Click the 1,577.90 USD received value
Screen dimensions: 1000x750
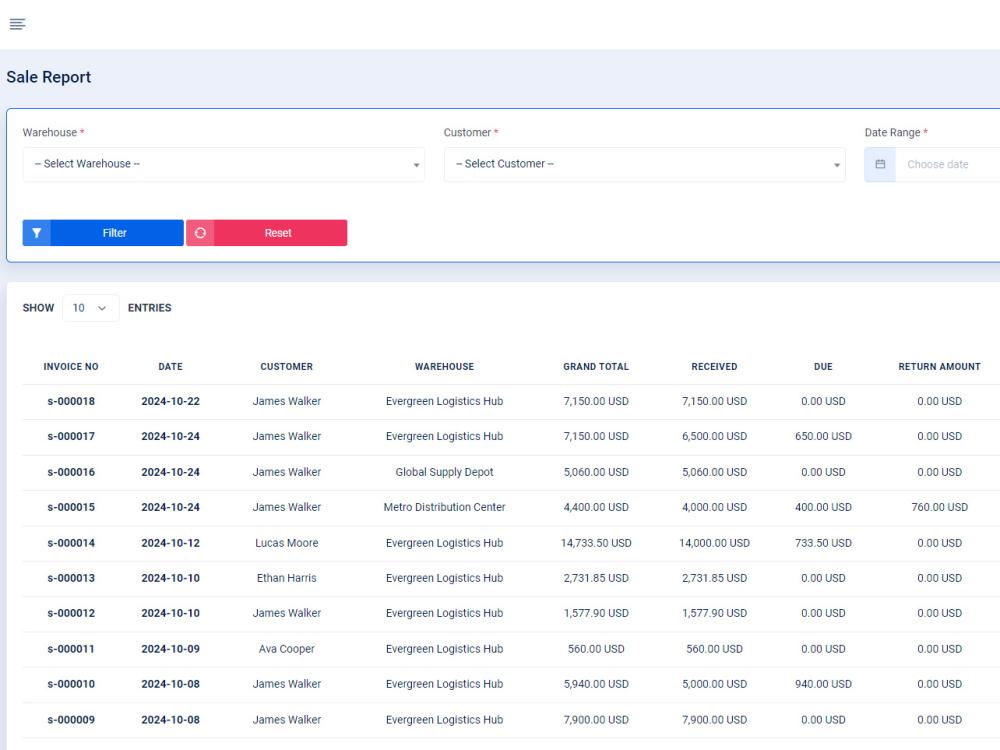pyautogui.click(x=714, y=613)
